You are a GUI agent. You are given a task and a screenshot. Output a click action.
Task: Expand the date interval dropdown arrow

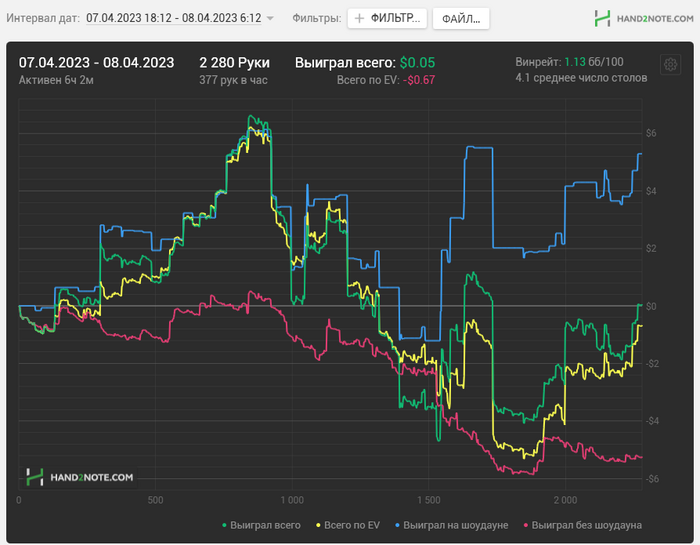[x=270, y=18]
